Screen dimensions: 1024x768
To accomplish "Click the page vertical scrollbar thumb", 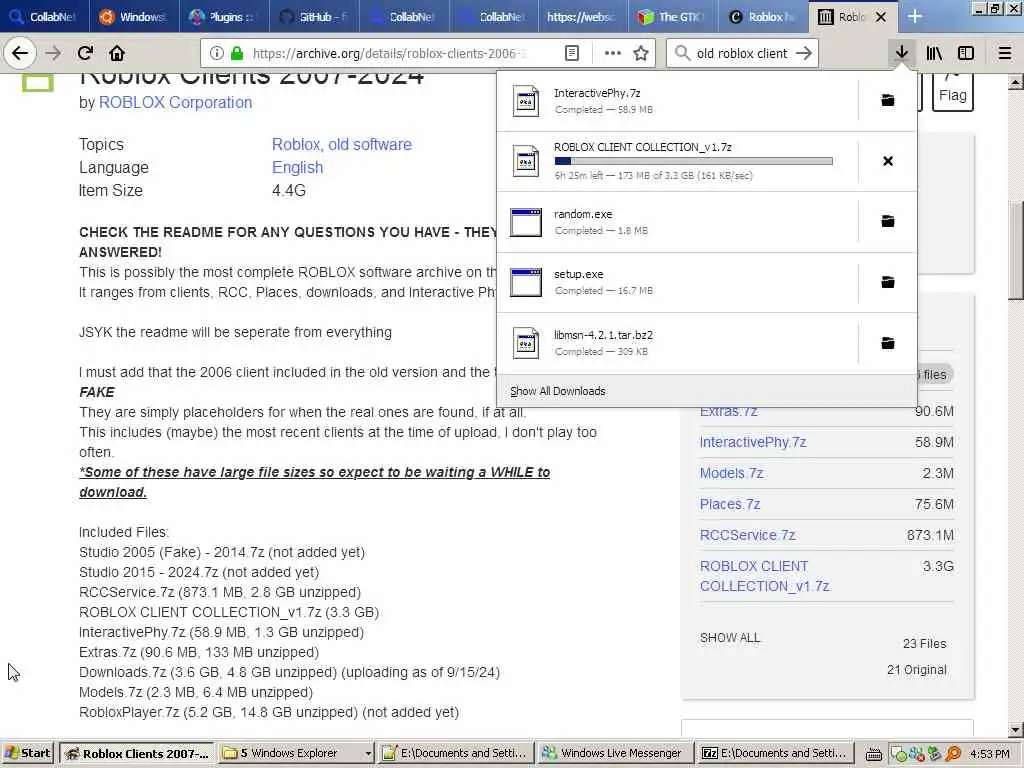I will [1016, 250].
